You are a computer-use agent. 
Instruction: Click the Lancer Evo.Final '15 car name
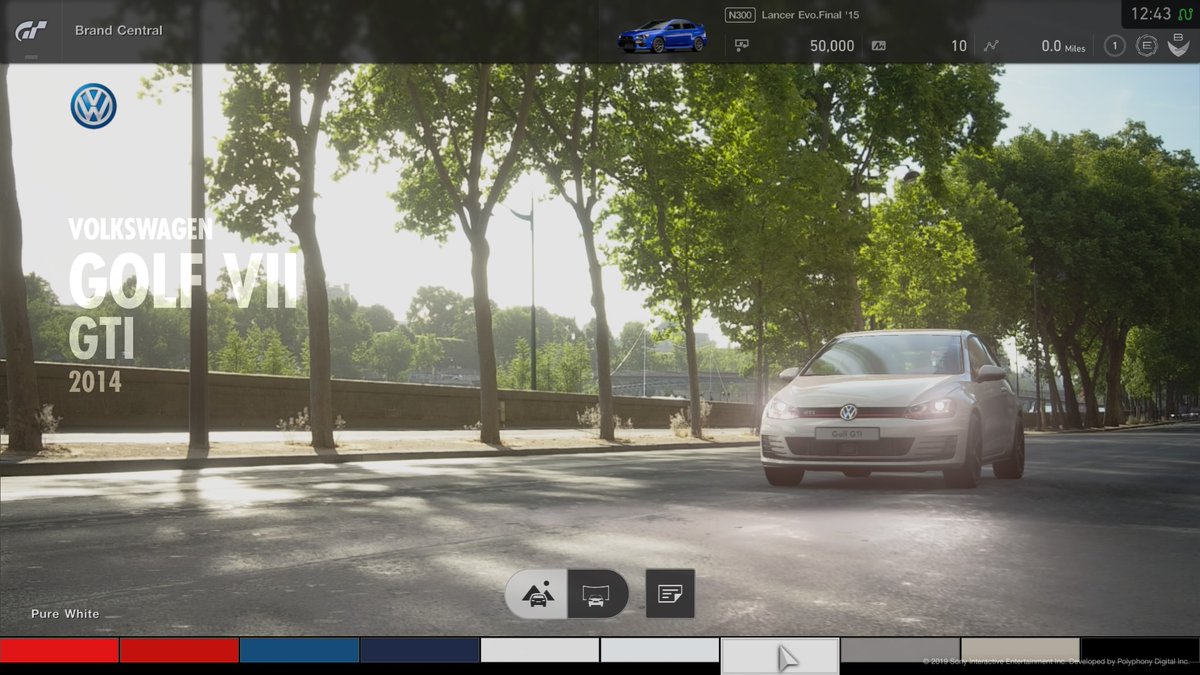point(810,15)
